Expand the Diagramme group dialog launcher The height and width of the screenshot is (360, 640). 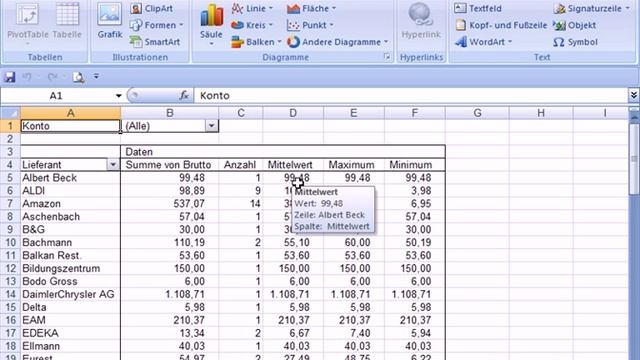coord(387,57)
